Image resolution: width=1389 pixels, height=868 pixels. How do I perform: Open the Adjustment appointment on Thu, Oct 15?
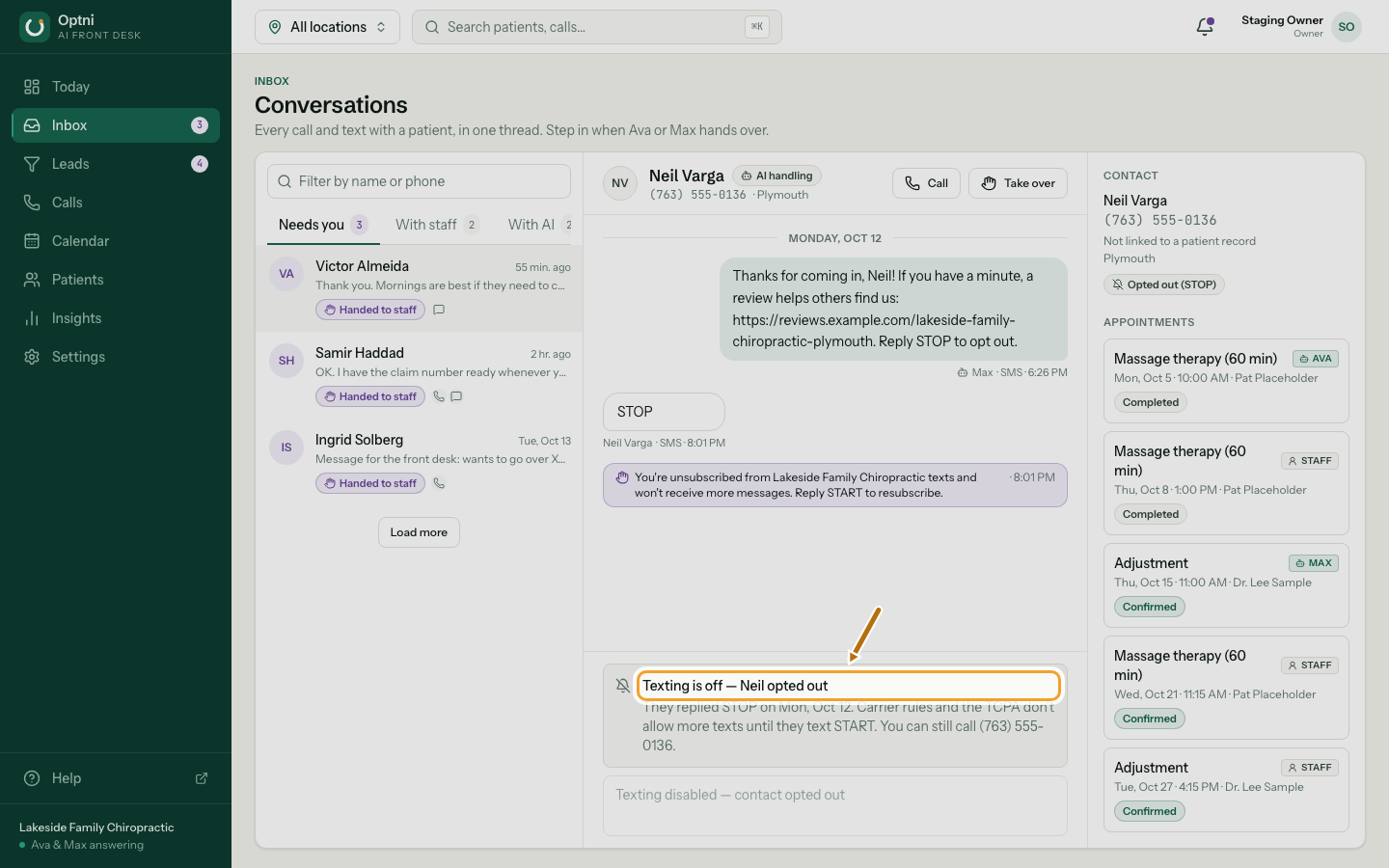click(1226, 585)
